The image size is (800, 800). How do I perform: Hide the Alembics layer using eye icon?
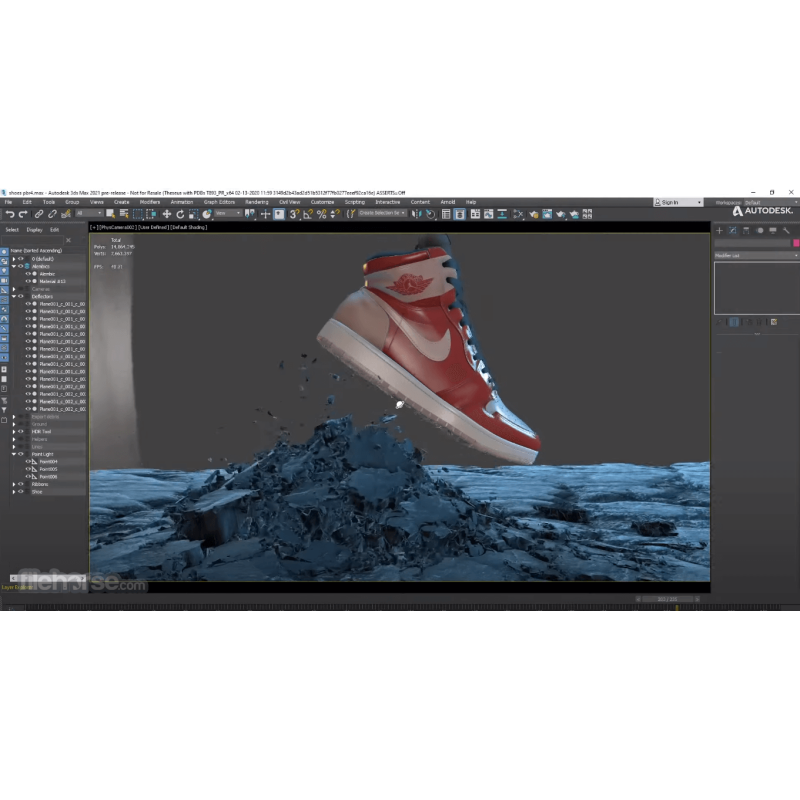(21, 267)
